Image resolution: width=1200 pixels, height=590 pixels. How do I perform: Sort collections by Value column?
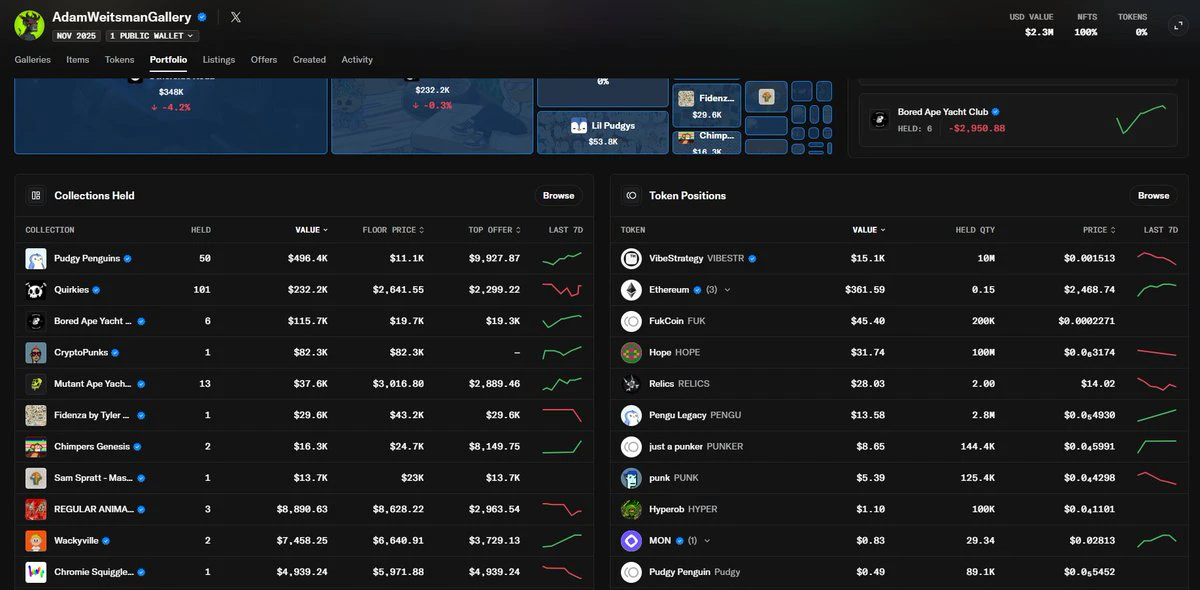[311, 230]
